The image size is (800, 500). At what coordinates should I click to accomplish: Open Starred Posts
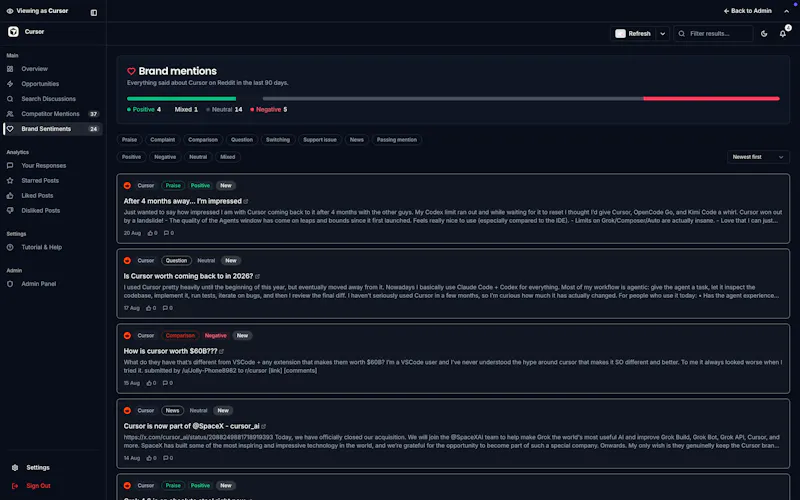click(53, 181)
